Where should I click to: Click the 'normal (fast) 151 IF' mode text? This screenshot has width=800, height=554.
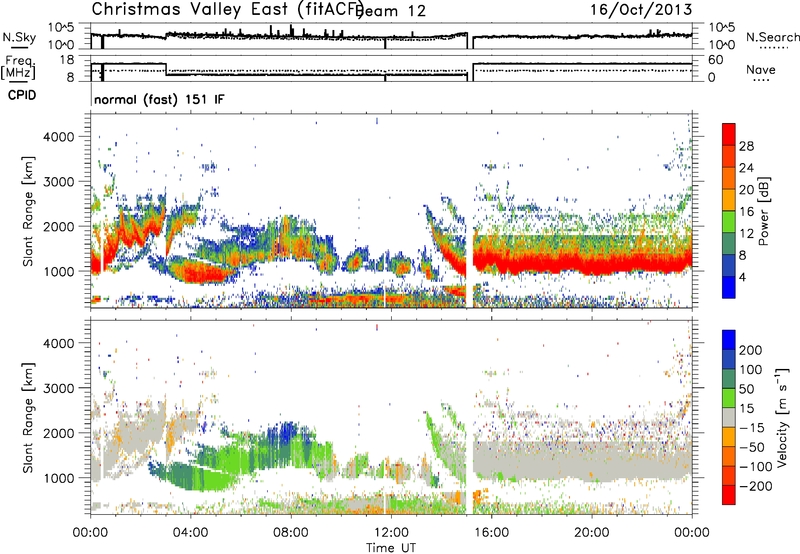pos(159,99)
